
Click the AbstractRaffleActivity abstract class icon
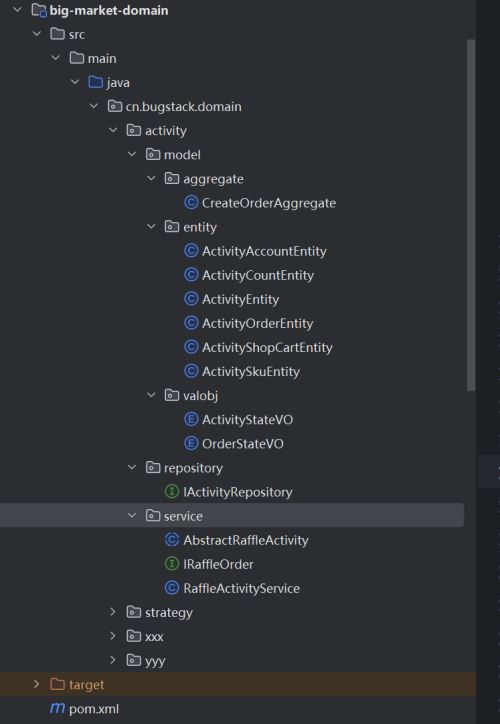point(172,540)
